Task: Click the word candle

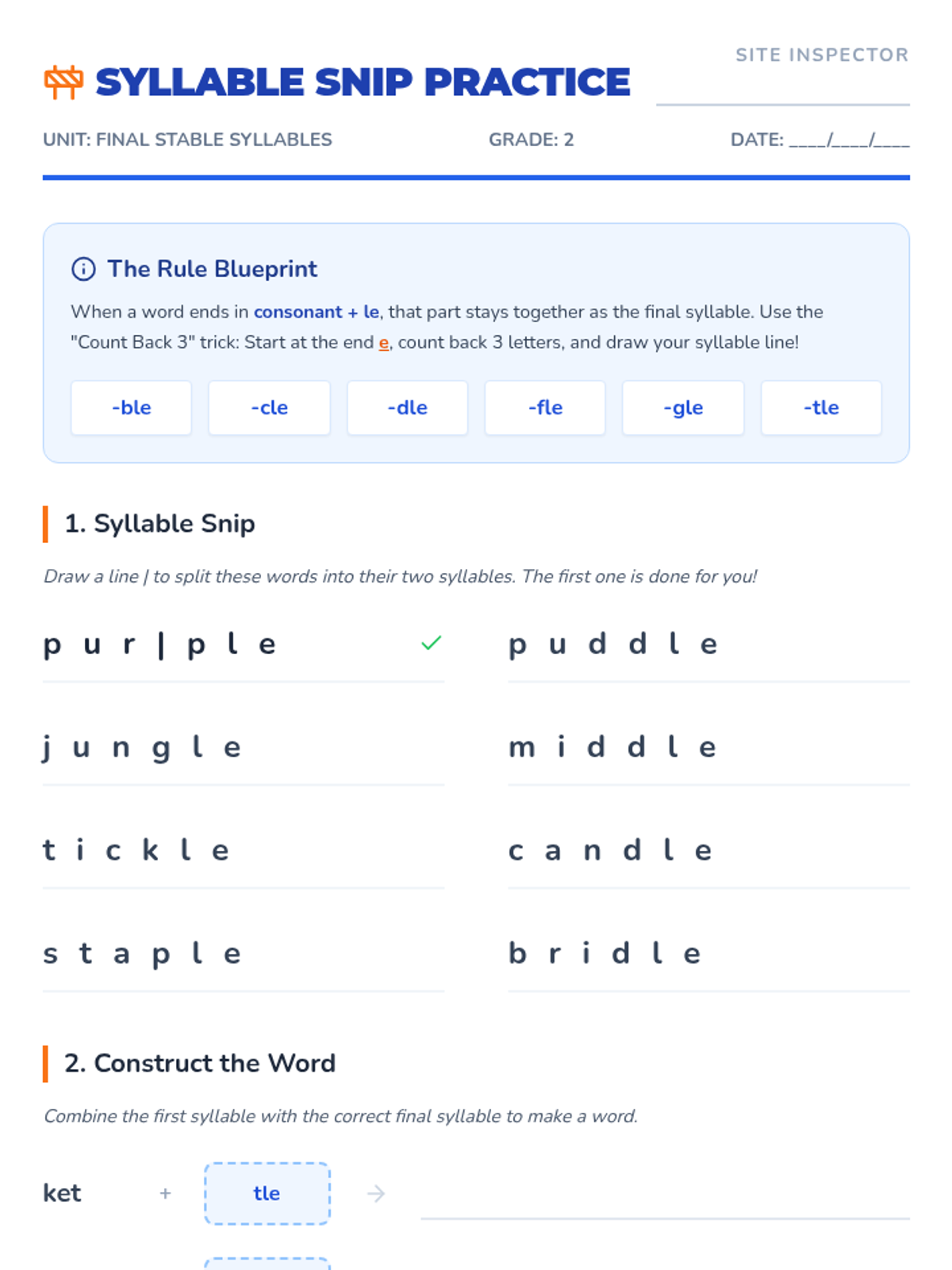Action: pyautogui.click(x=610, y=850)
